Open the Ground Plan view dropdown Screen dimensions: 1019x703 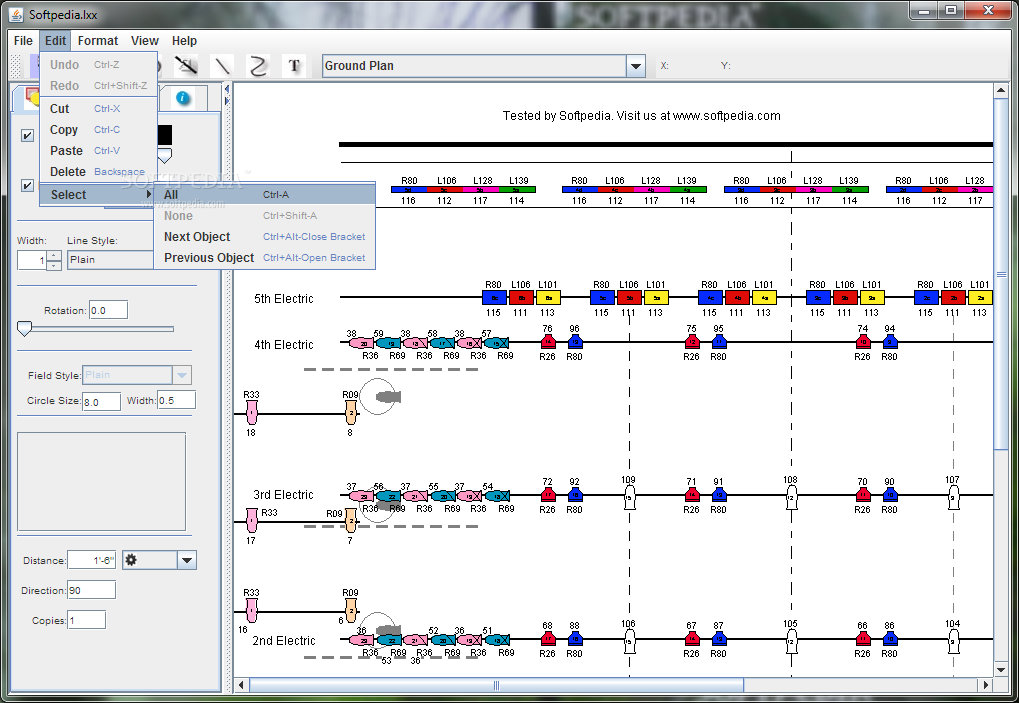pyautogui.click(x=636, y=66)
